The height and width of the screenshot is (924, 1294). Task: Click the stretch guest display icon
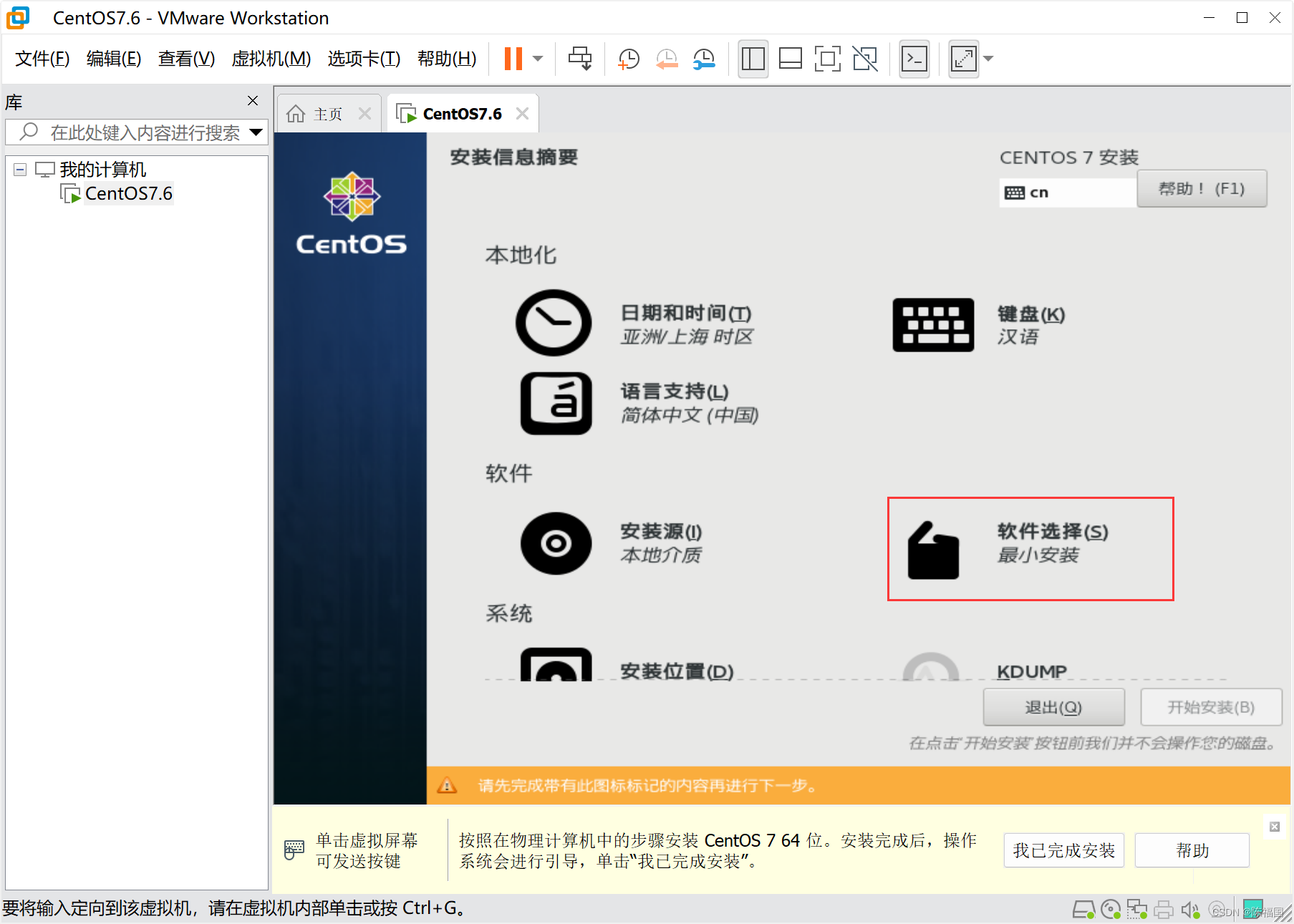pyautogui.click(x=964, y=59)
